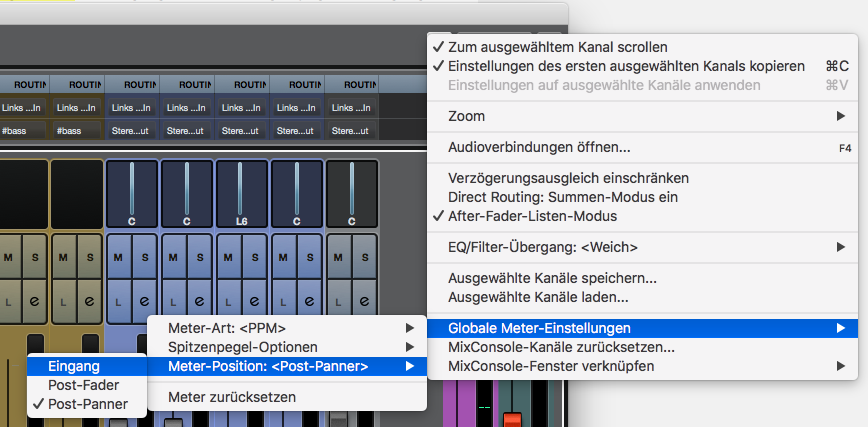Open output routing 'Stere...ut' on gray channel

click(350, 131)
